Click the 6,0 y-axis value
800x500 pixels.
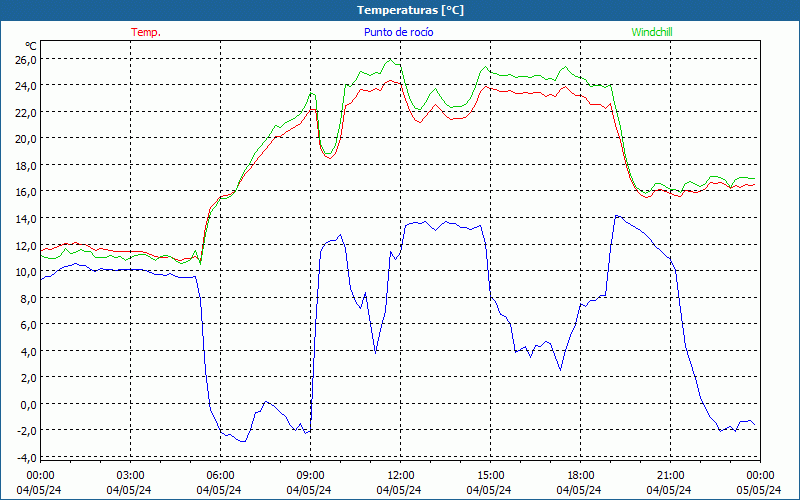click(x=29, y=324)
